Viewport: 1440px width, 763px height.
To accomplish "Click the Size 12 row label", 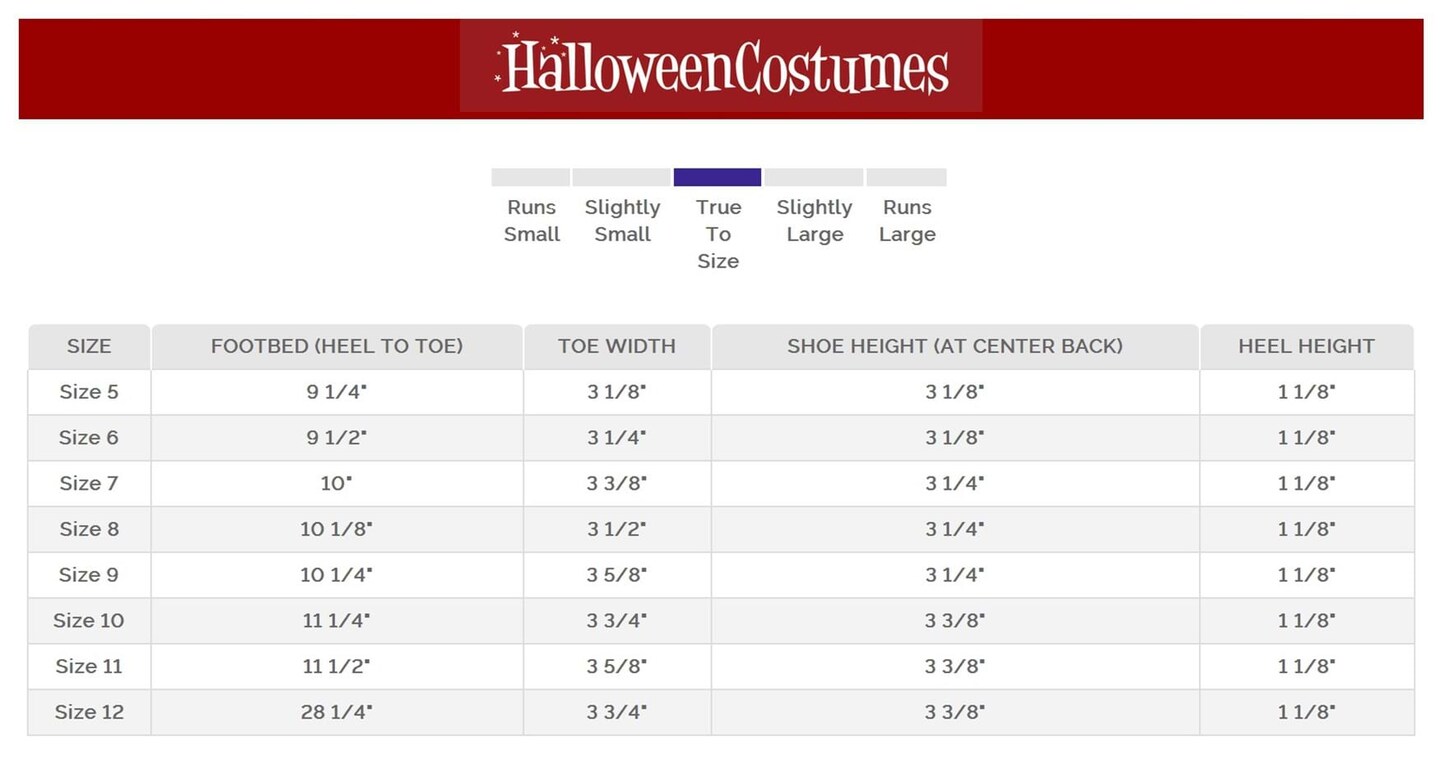I will click(89, 713).
